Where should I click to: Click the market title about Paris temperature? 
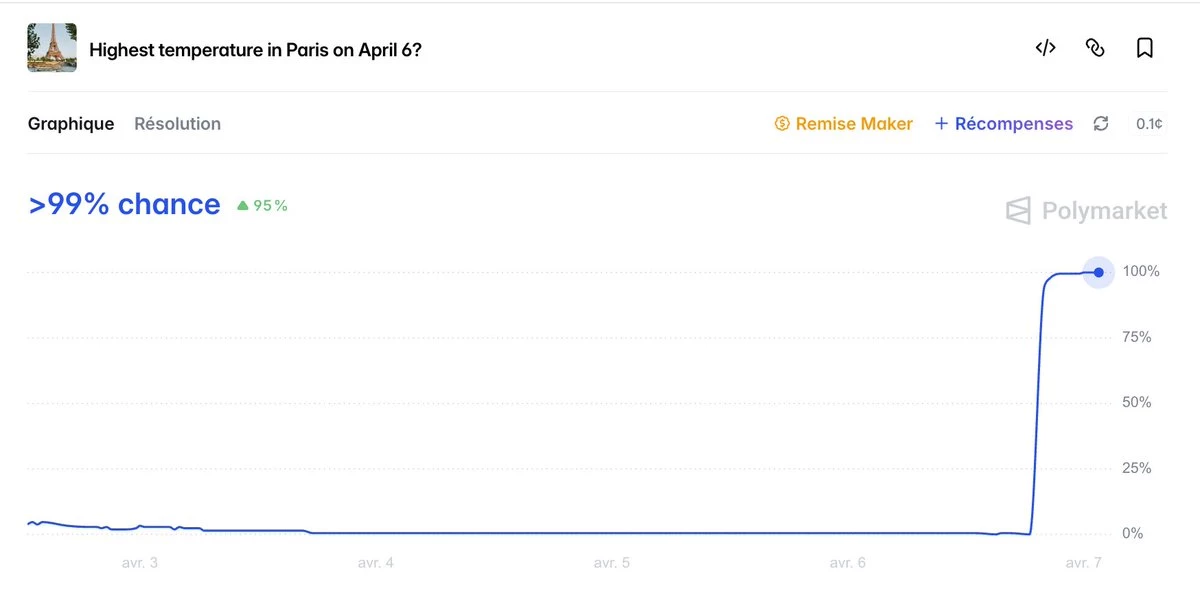tap(255, 50)
